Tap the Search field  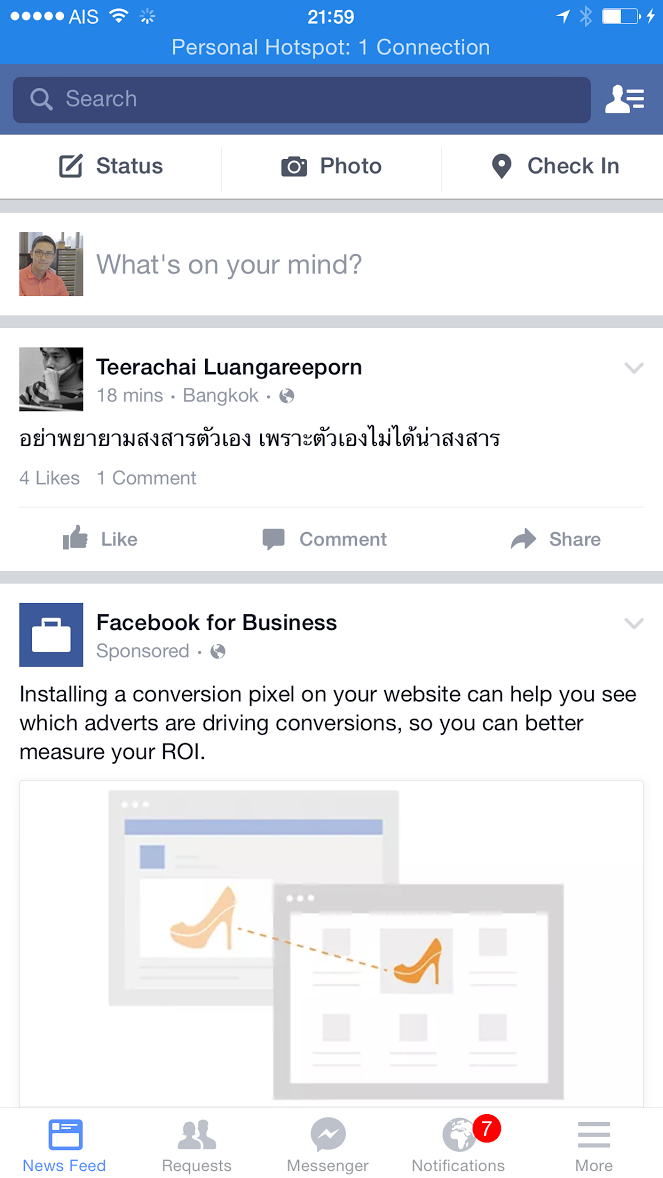pyautogui.click(x=301, y=99)
